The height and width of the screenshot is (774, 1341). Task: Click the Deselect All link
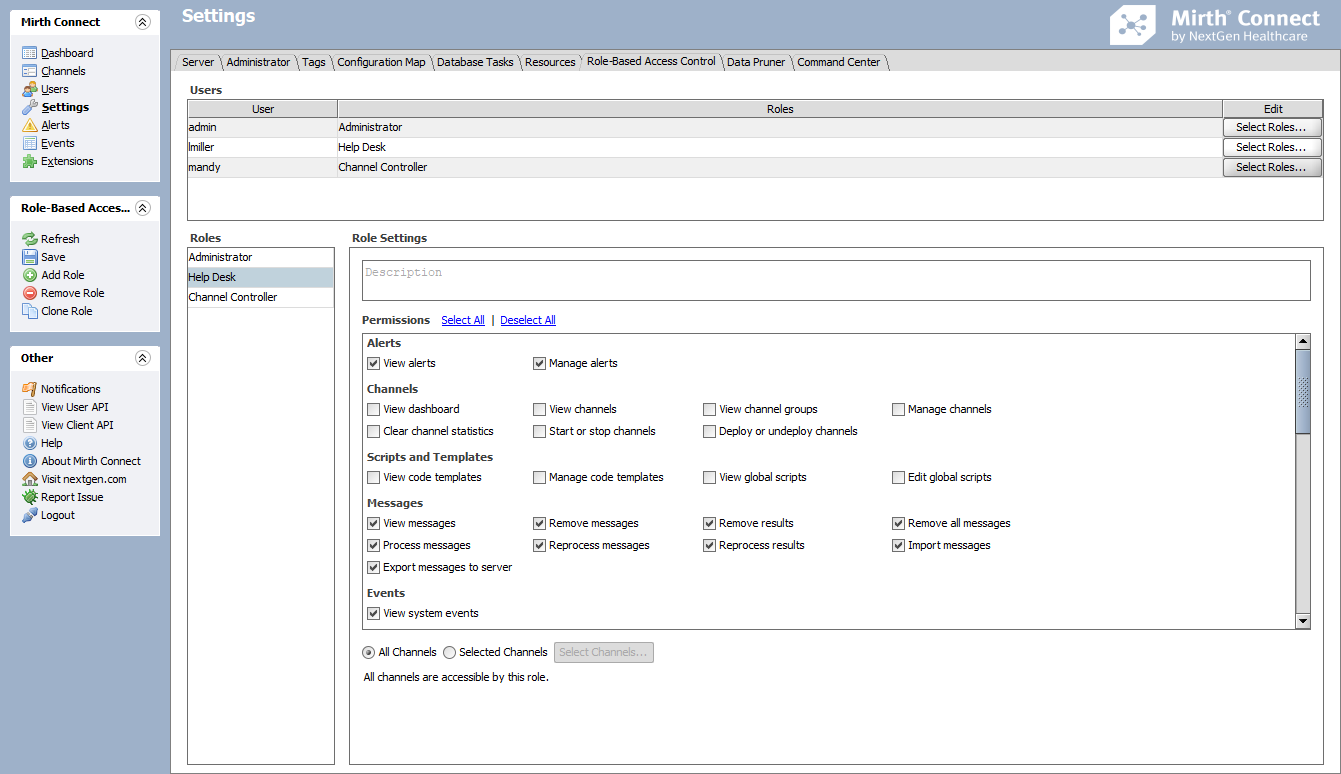[x=528, y=320]
